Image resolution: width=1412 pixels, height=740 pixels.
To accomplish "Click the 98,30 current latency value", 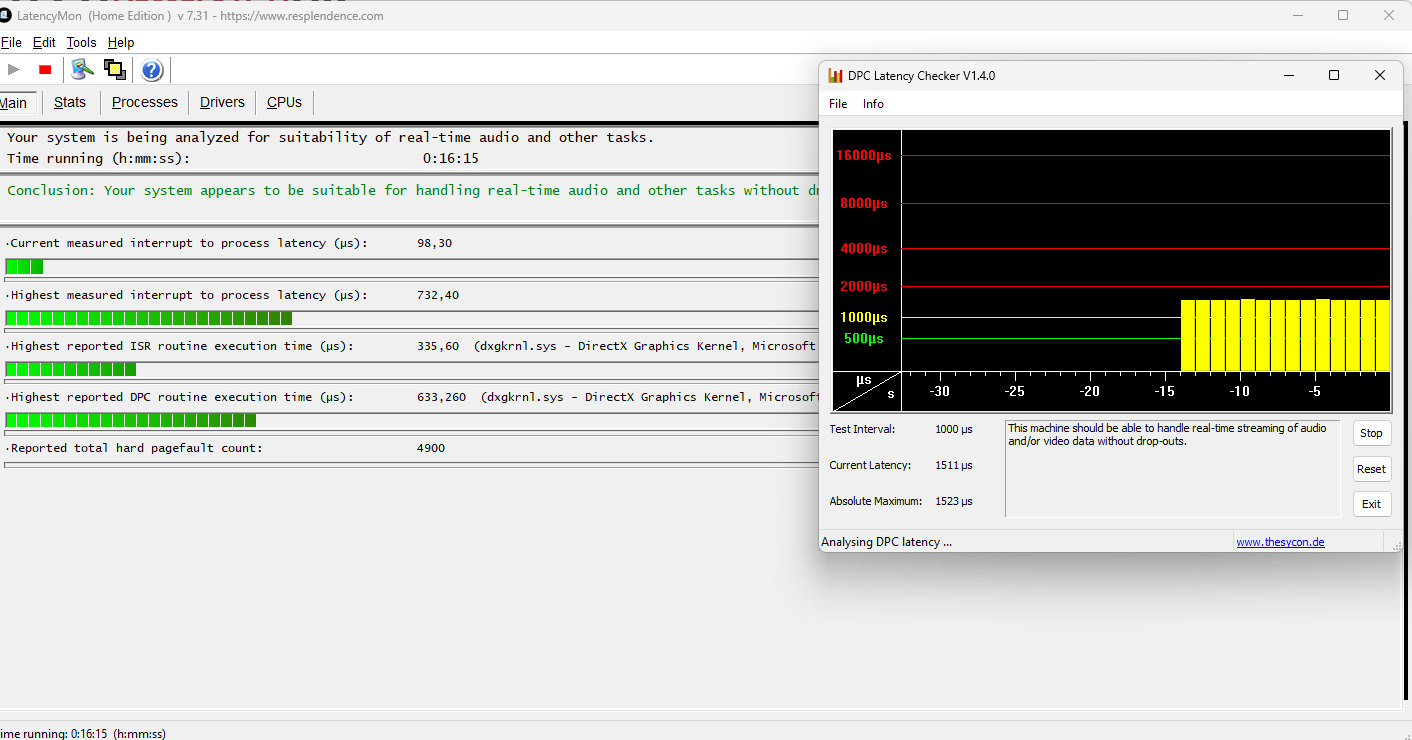I will coord(434,243).
